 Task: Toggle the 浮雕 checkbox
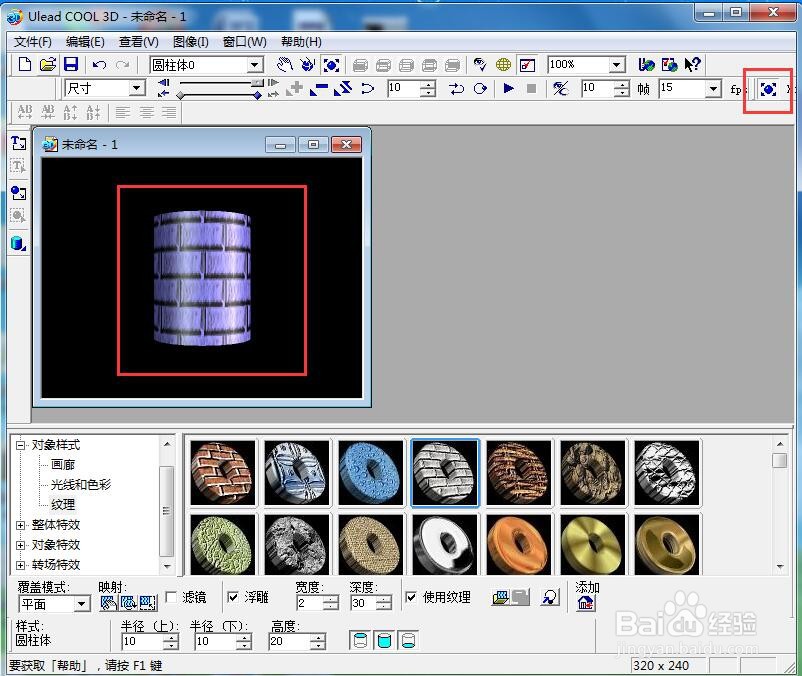coord(233,597)
